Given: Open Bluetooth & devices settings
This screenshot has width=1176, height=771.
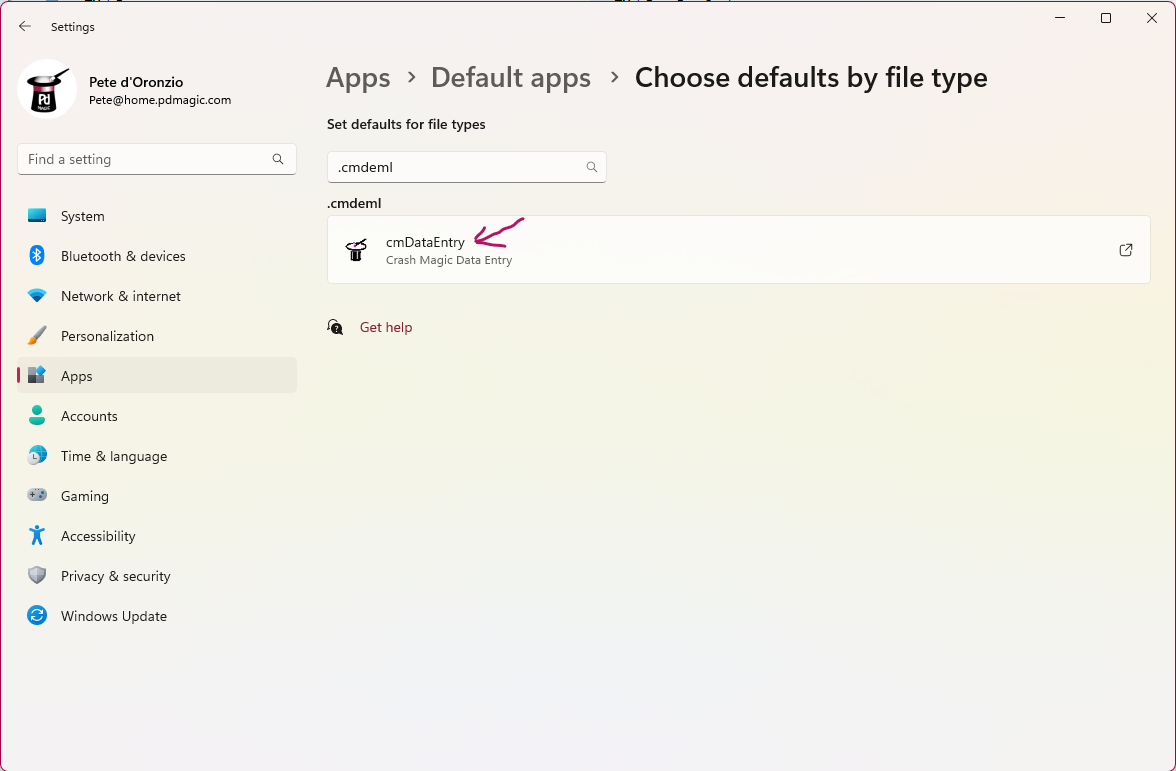Looking at the screenshot, I should (157, 256).
